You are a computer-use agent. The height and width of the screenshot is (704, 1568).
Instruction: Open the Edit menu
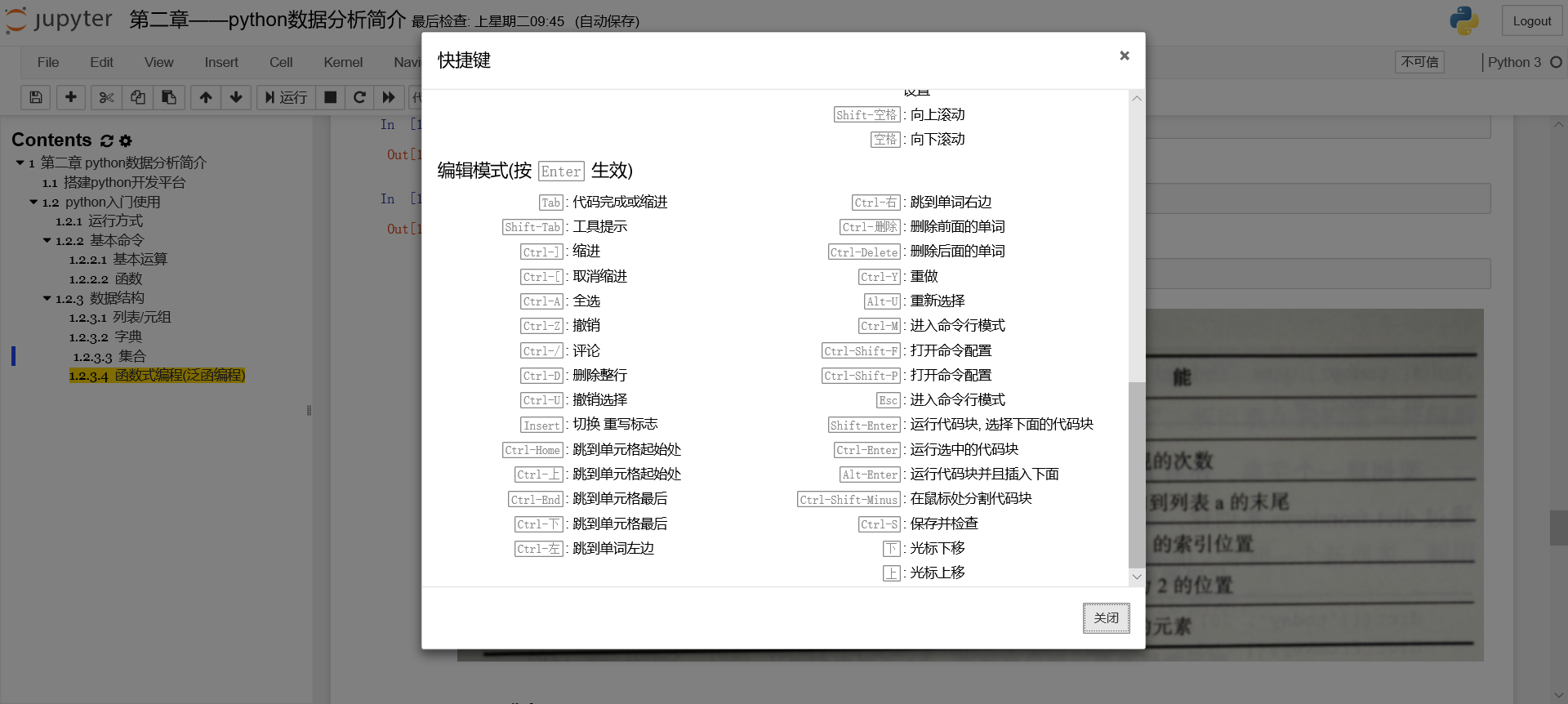[101, 62]
